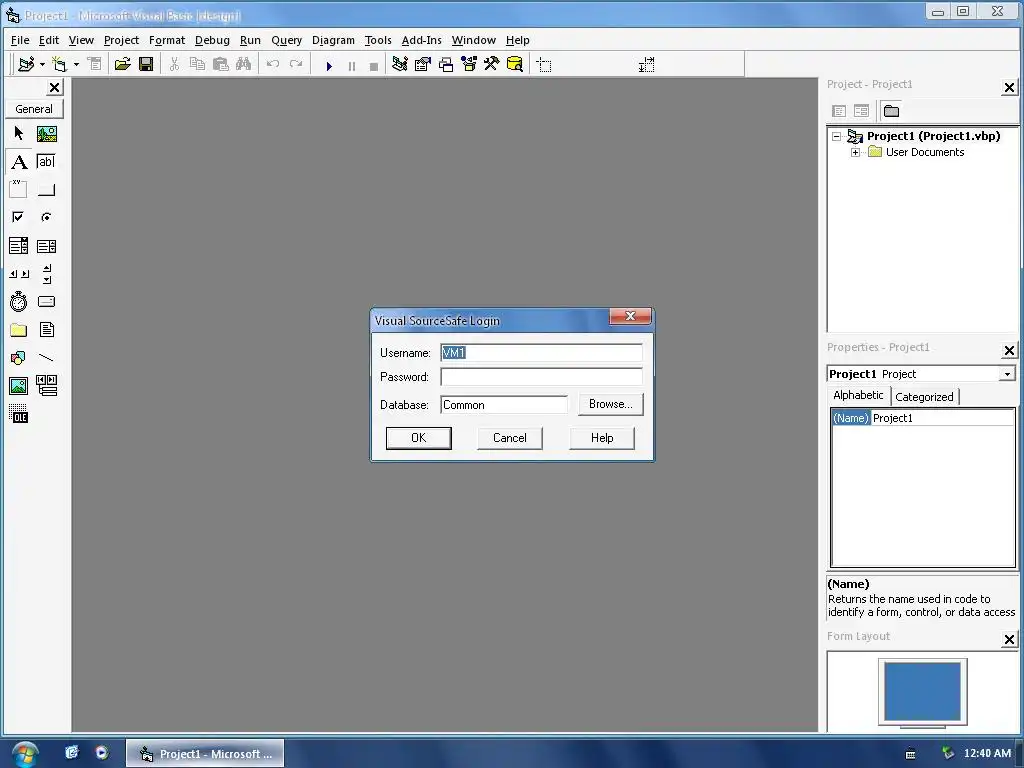Viewport: 1024px width, 768px height.
Task: Open Project Explorer from toolbar icon
Action: (x=400, y=64)
